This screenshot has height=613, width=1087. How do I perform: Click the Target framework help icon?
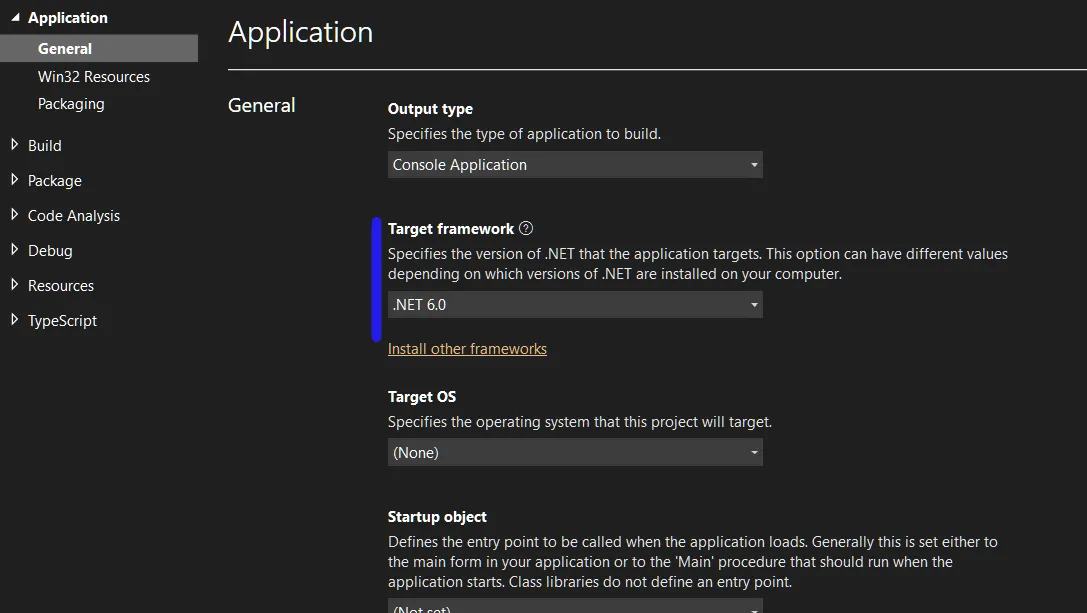pyautogui.click(x=526, y=229)
